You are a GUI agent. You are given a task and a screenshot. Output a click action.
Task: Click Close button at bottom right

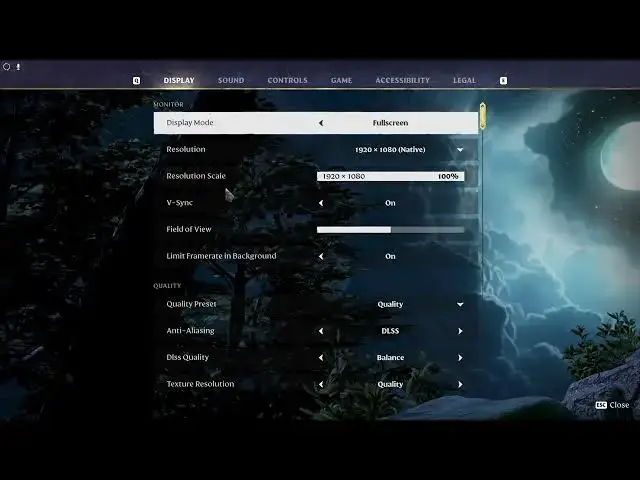click(x=612, y=405)
